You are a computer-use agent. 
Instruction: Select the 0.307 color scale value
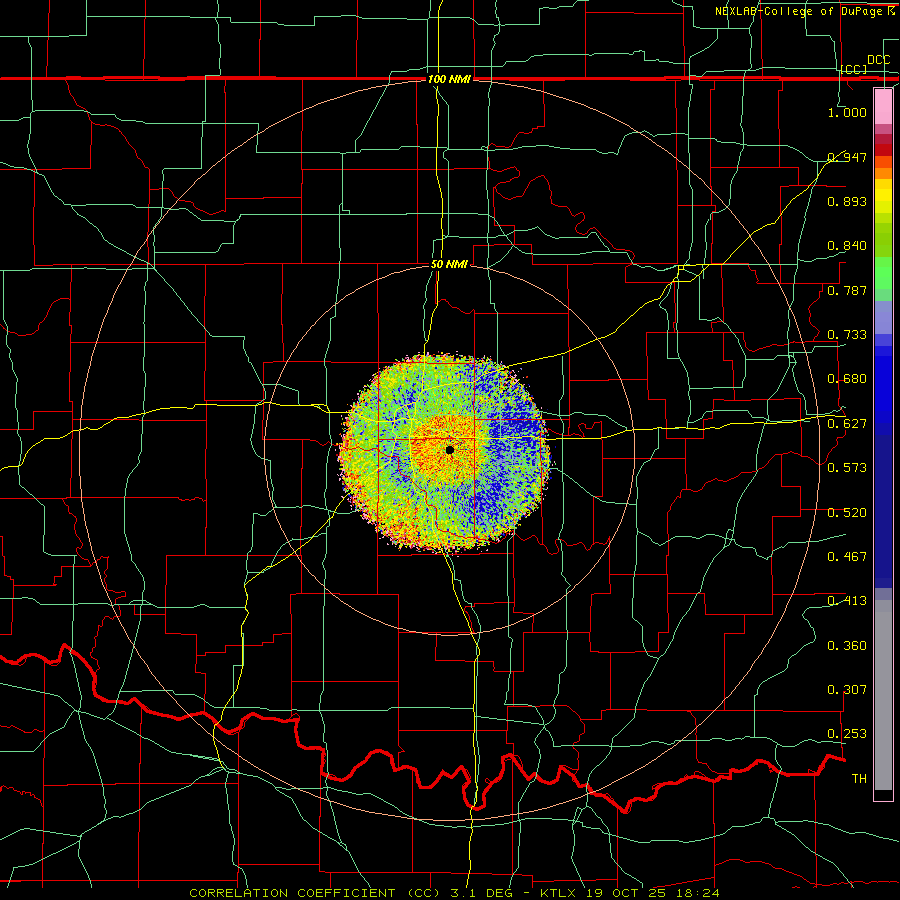pyautogui.click(x=847, y=690)
